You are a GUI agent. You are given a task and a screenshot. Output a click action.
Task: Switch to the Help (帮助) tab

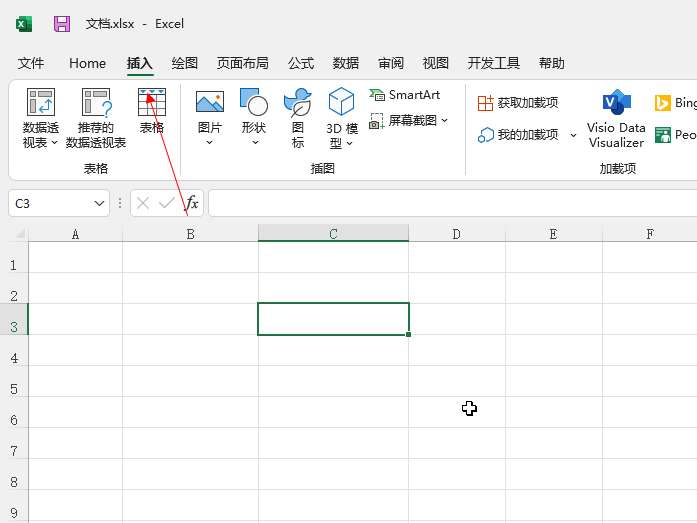552,63
